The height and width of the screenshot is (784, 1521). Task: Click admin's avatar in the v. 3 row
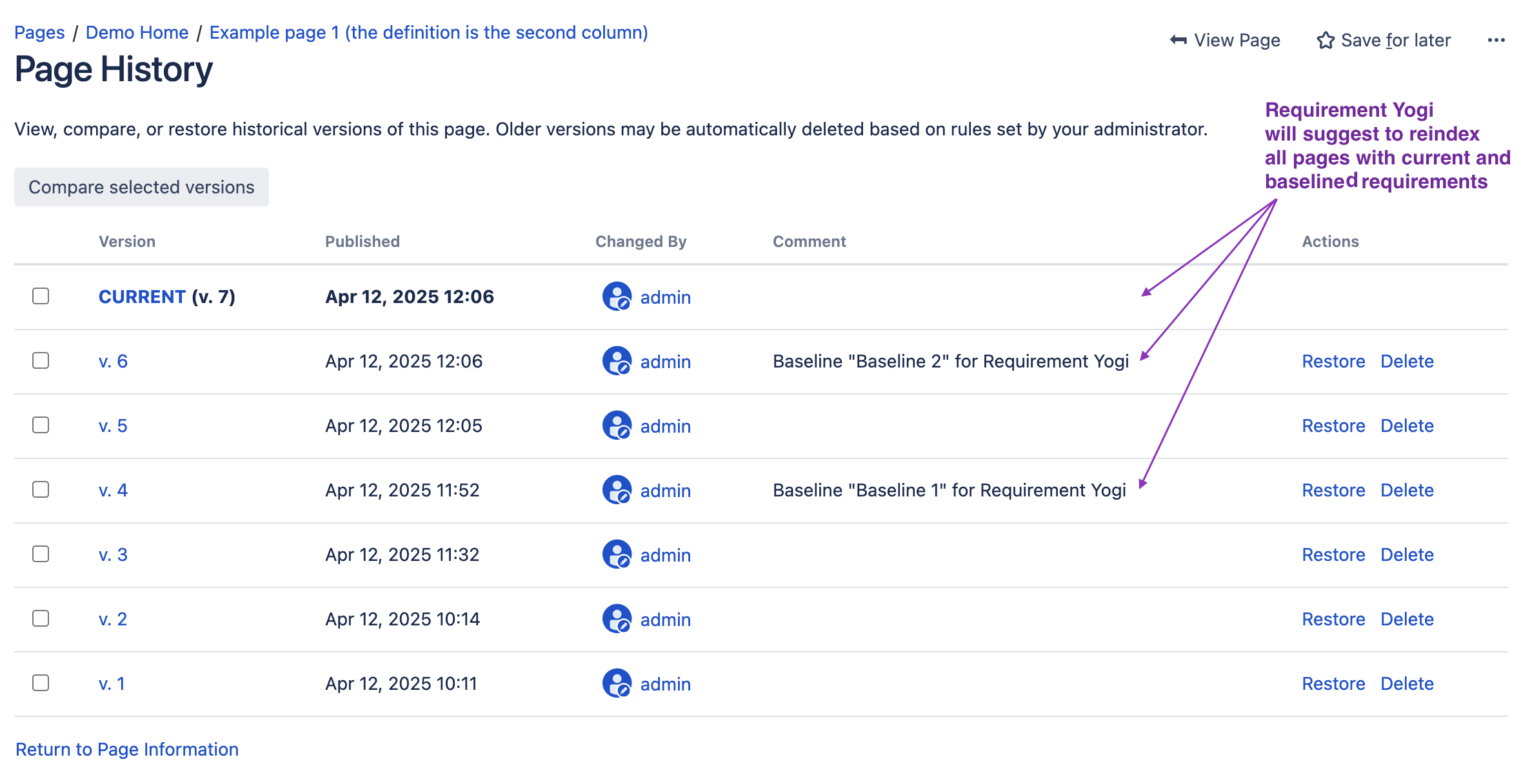(617, 555)
